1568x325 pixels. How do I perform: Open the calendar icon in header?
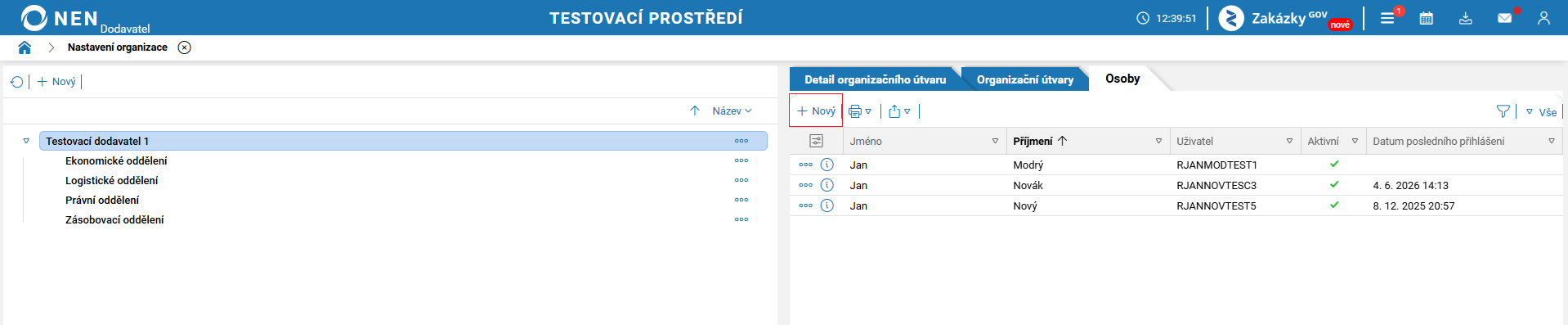click(x=1426, y=18)
